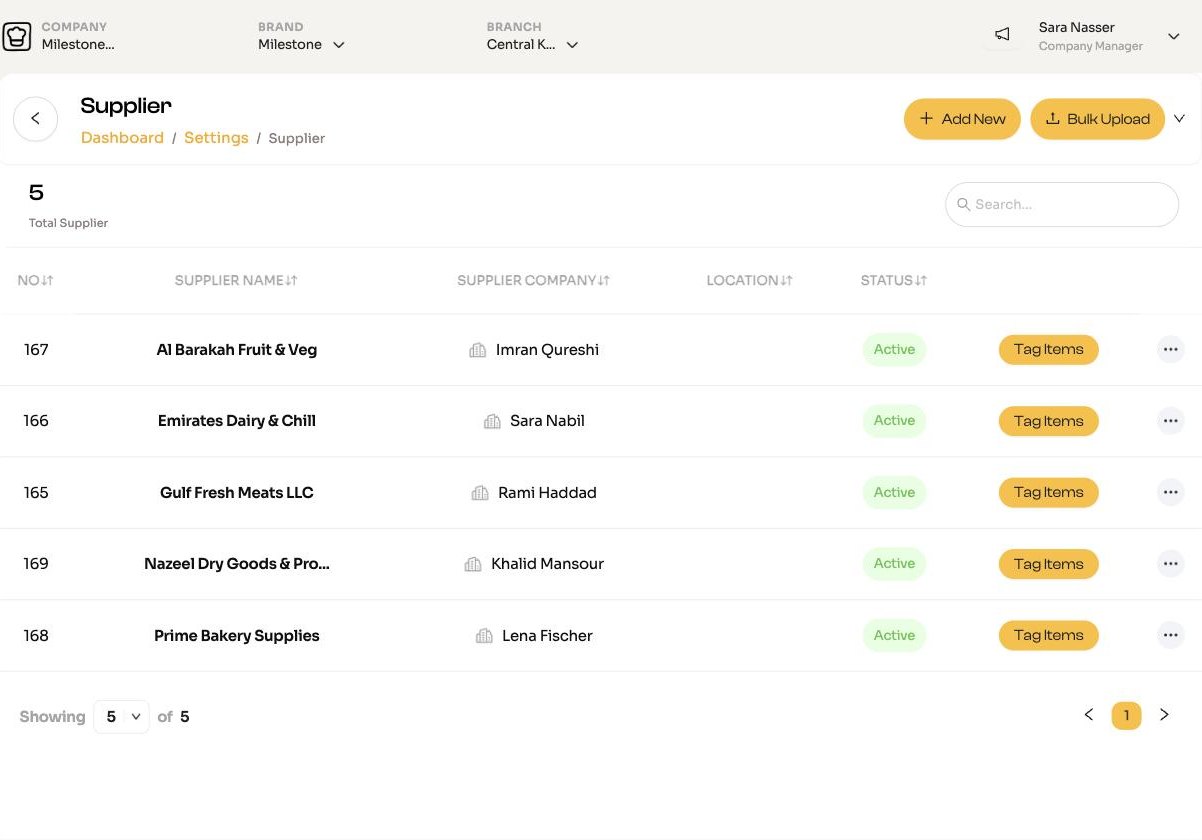
Task: Click supplier number 168
Action: pos(36,636)
